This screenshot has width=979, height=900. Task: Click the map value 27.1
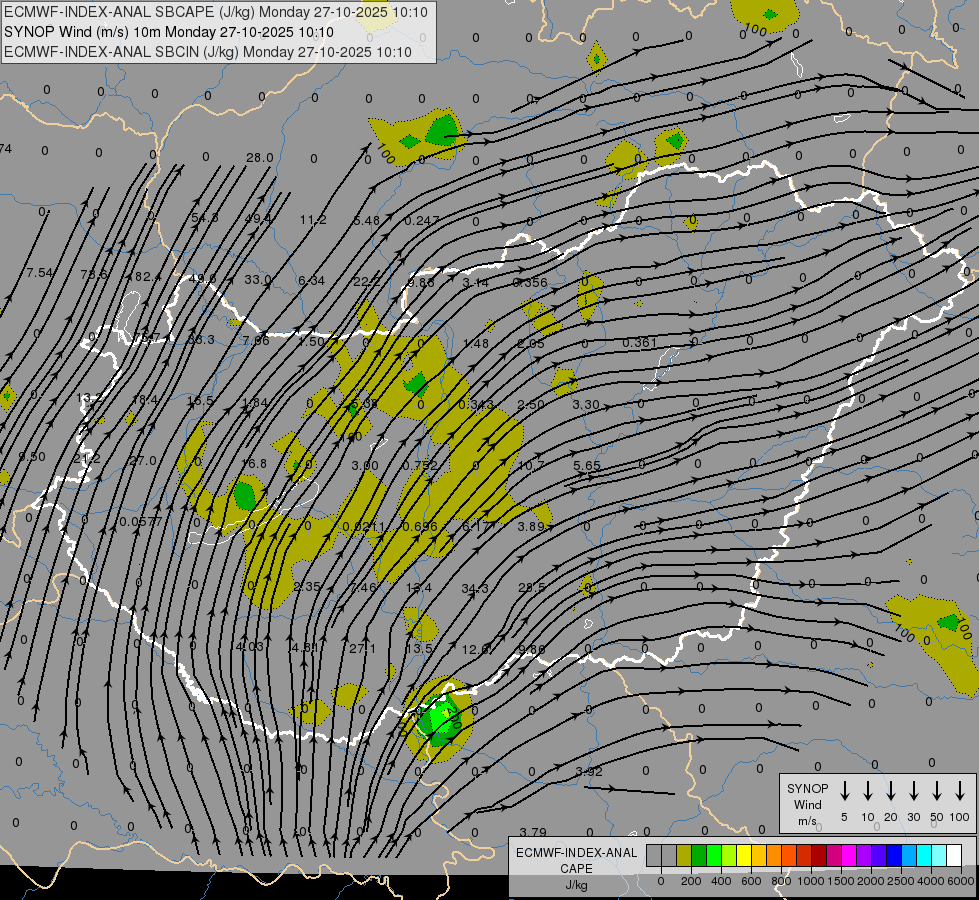362,648
